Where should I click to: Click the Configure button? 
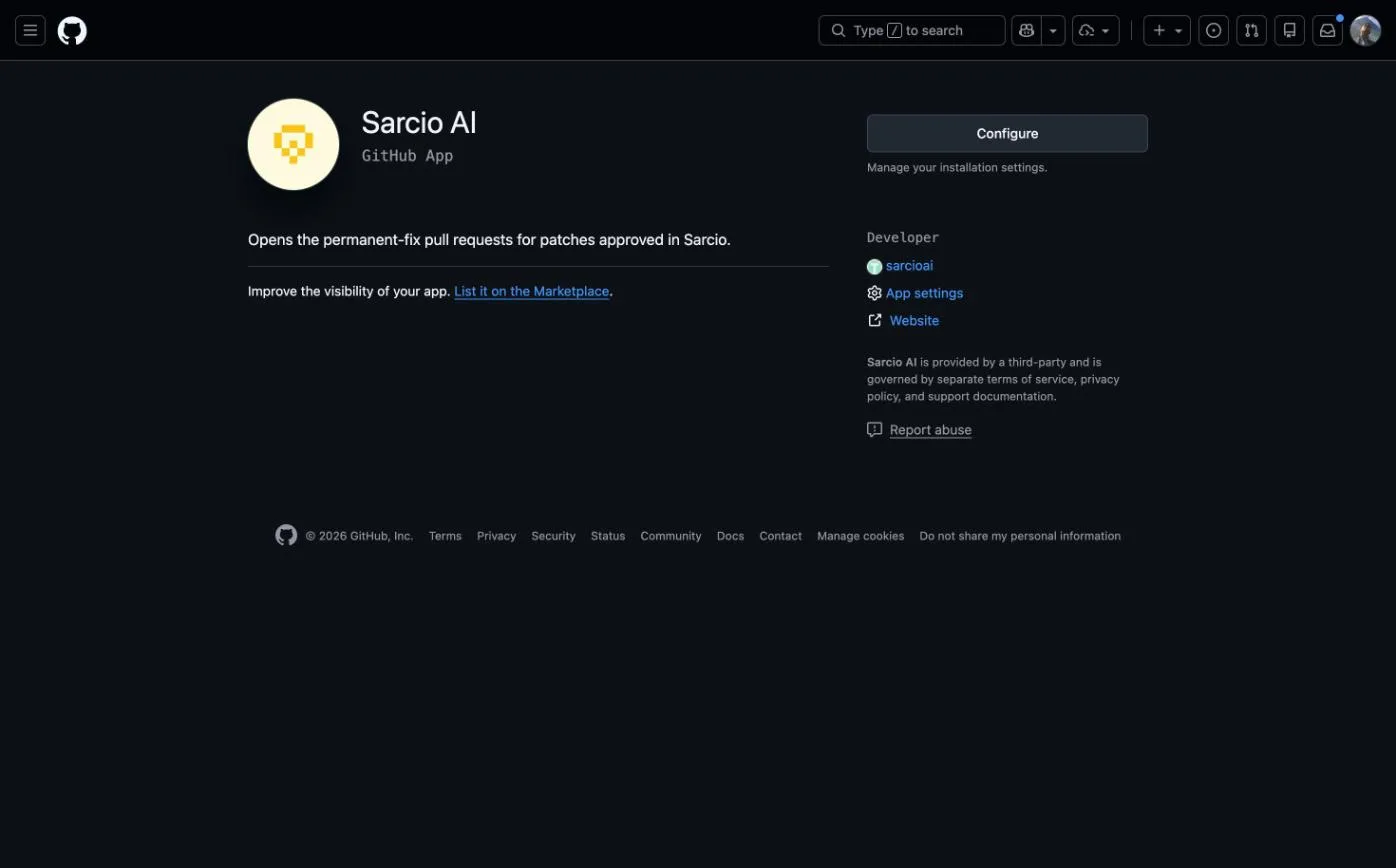tap(1007, 133)
